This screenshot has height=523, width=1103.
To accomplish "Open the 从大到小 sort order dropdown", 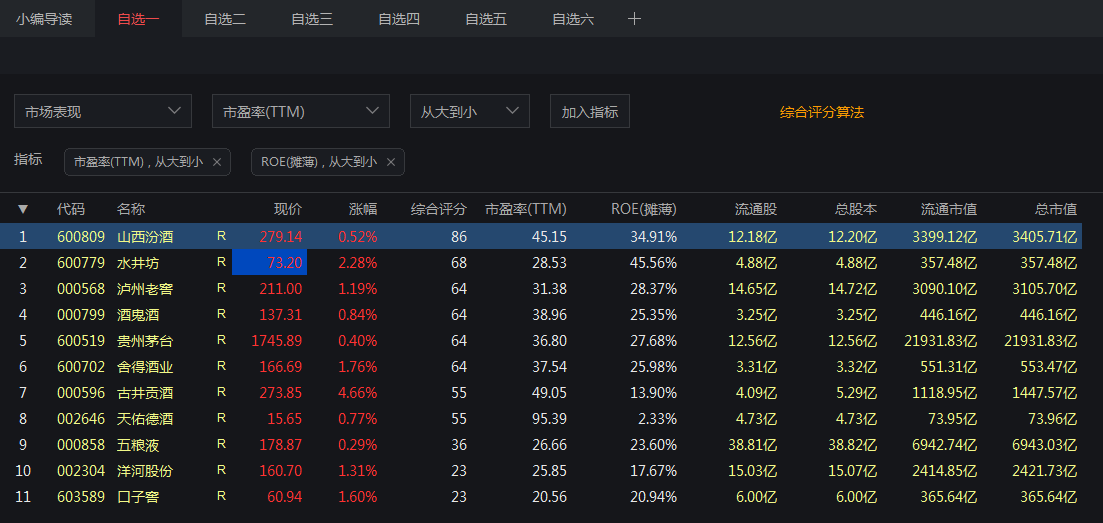I will click(x=470, y=111).
